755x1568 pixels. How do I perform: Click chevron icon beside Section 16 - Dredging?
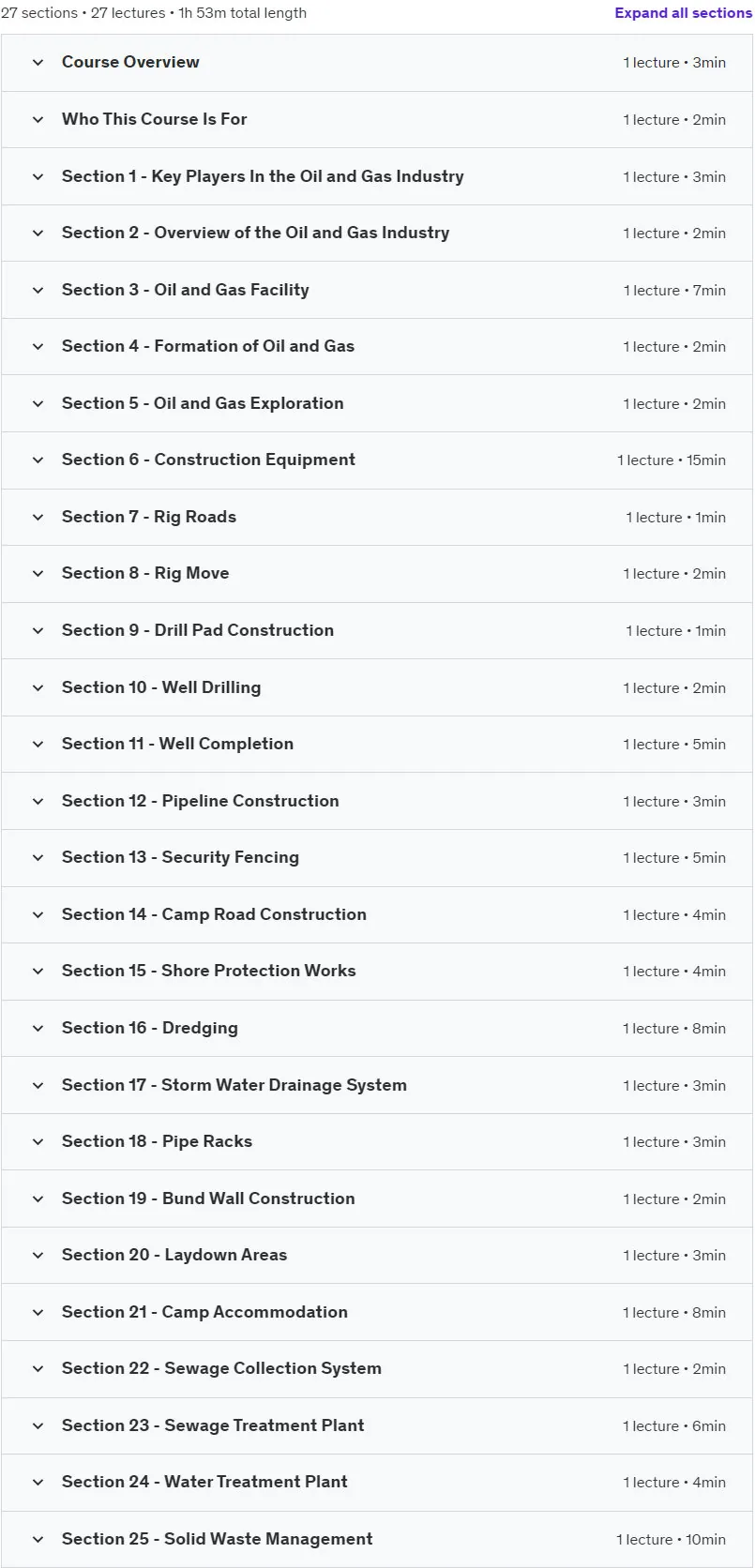[38, 1028]
